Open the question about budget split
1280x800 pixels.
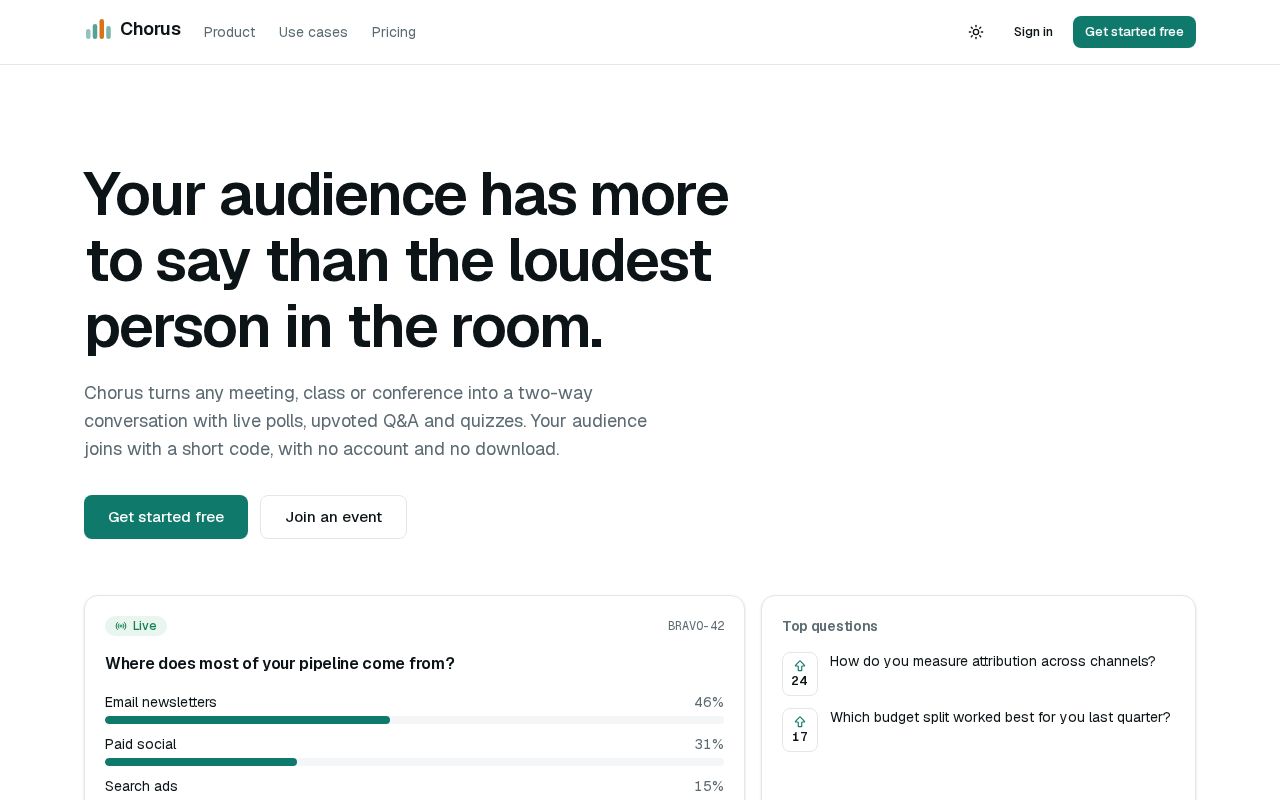[x=1000, y=717]
